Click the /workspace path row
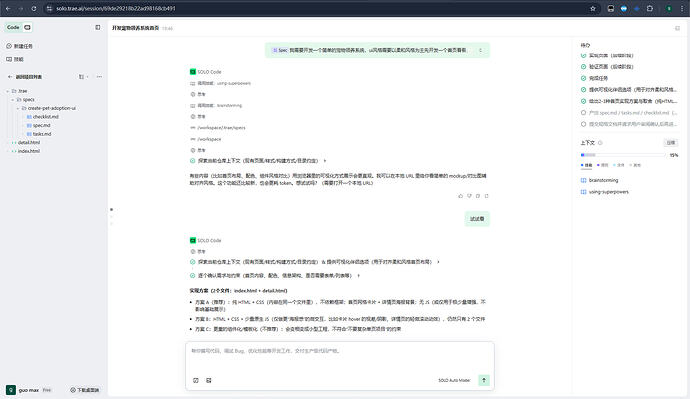The height and width of the screenshot is (399, 690). tap(206, 139)
